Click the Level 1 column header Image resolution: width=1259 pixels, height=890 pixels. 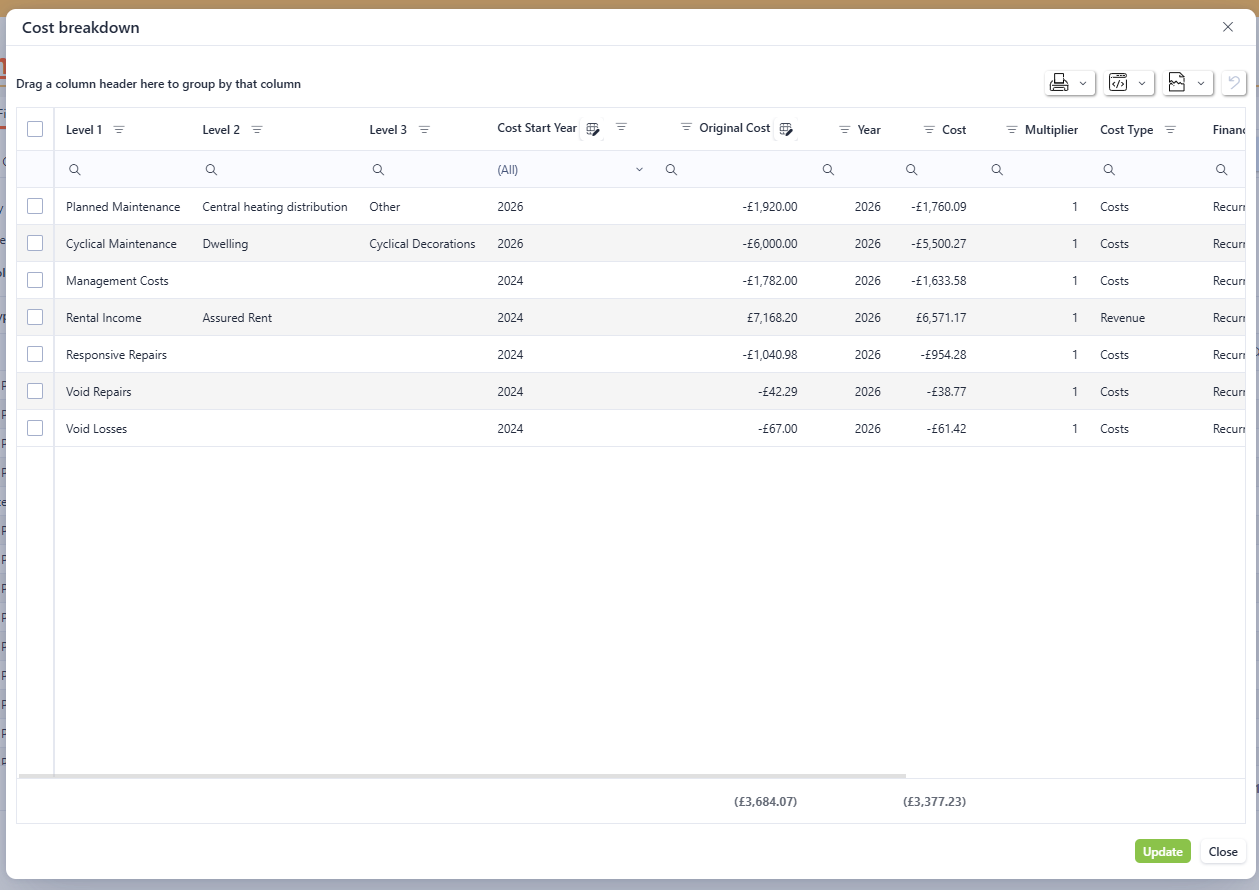[x=84, y=130]
